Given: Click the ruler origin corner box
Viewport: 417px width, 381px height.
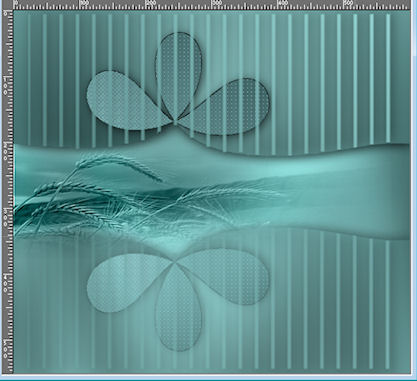Looking at the screenshot, I should pos(7,5).
